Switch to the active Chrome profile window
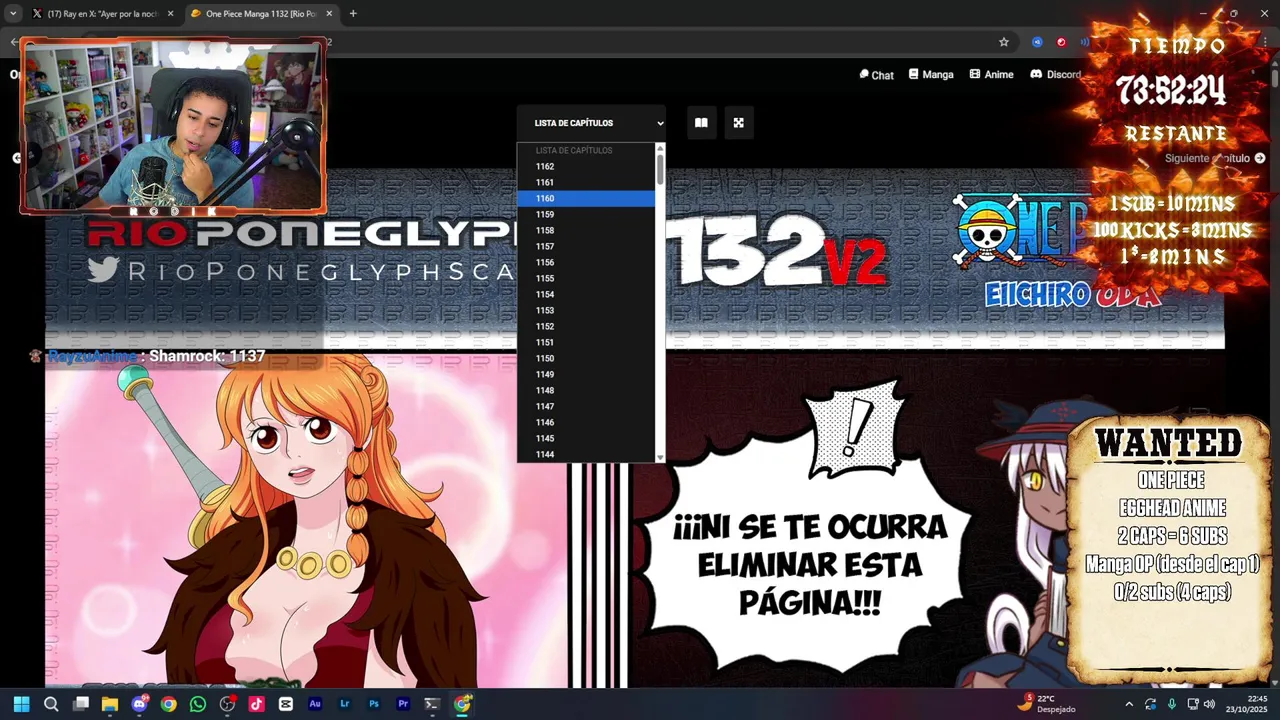The height and width of the screenshot is (720, 1280). (x=462, y=704)
